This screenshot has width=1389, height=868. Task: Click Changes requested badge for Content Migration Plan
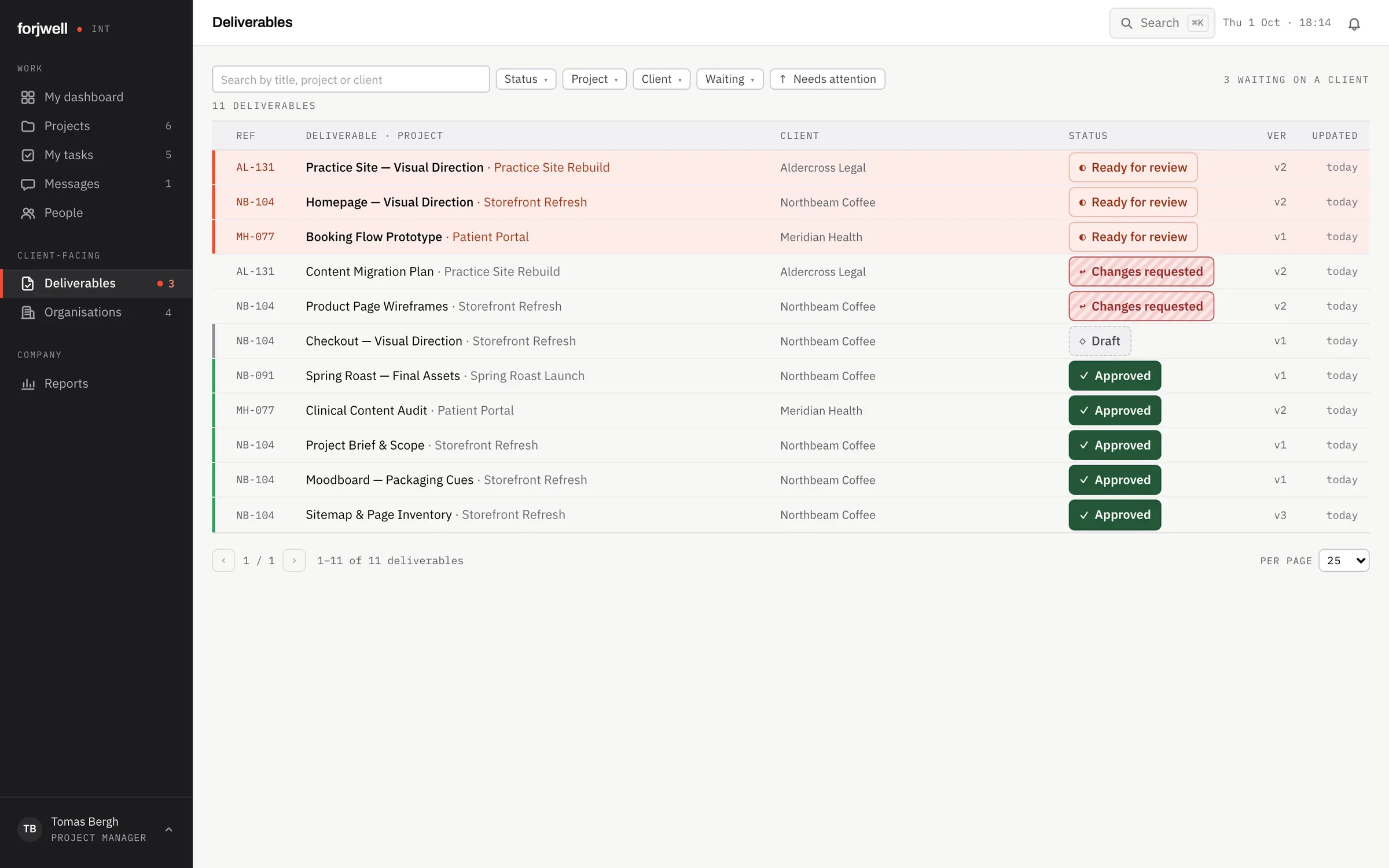point(1141,271)
